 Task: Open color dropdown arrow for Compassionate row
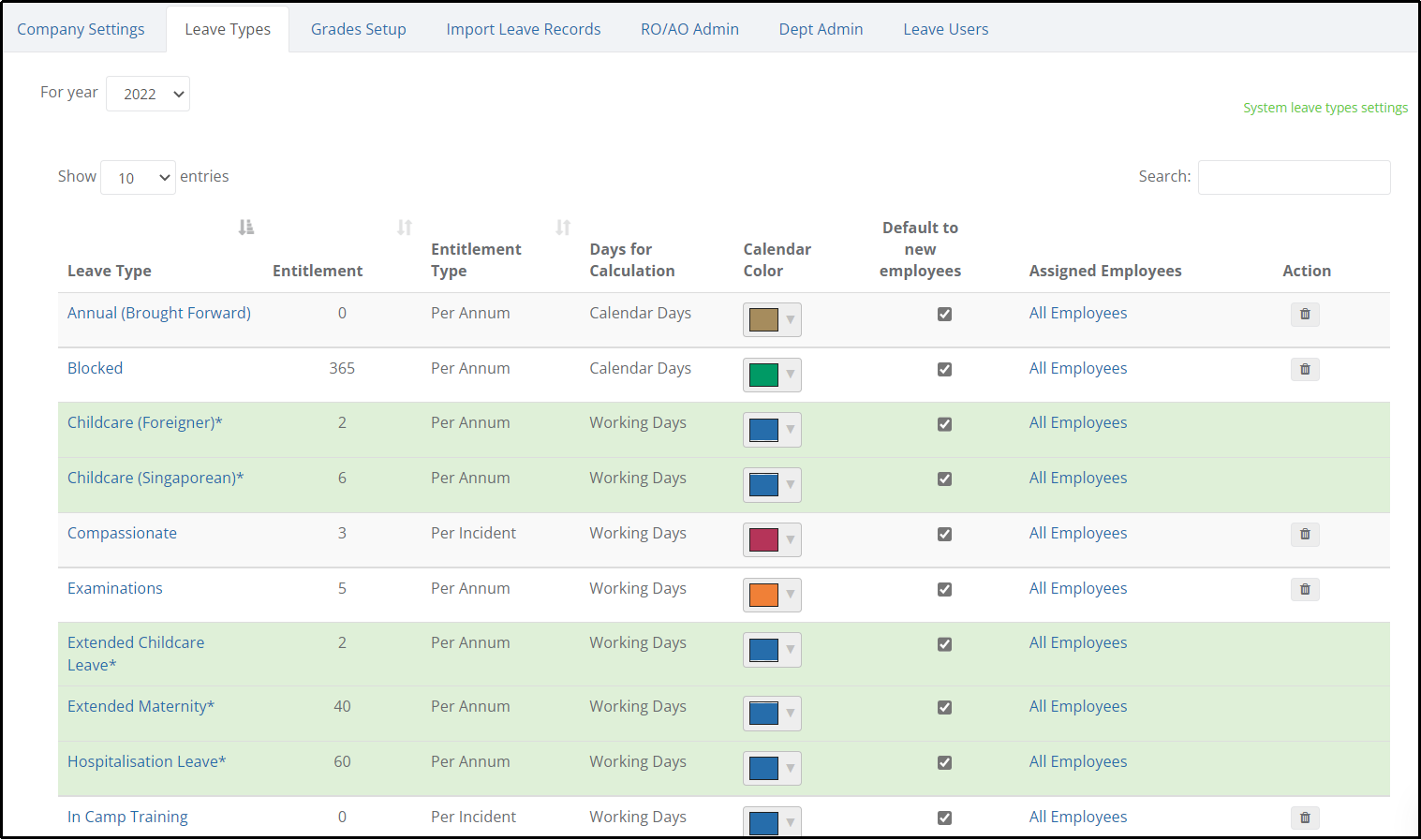click(791, 540)
